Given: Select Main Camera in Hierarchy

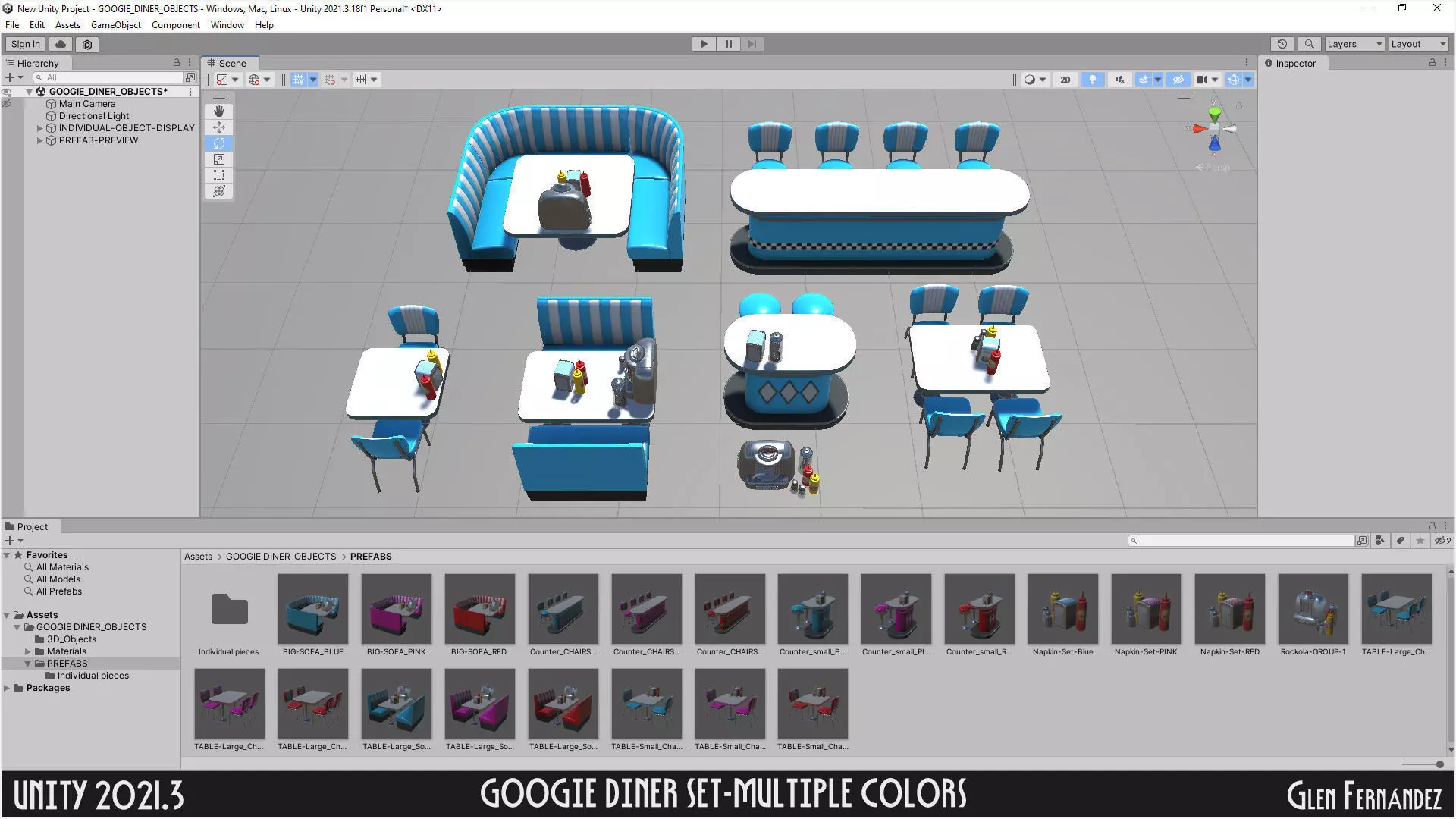Looking at the screenshot, I should [87, 104].
